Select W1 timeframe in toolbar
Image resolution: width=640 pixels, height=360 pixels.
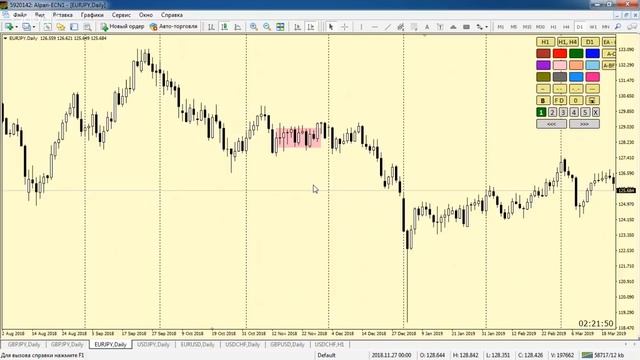coord(593,27)
